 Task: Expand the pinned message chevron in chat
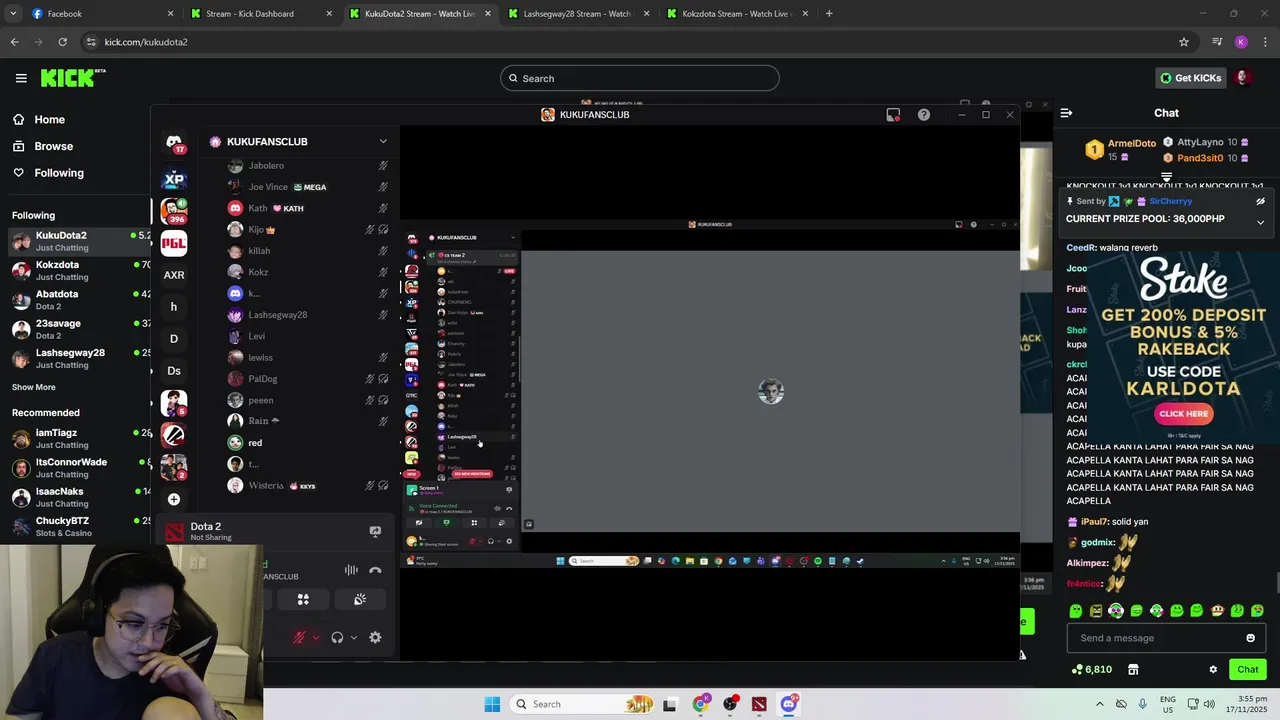pyautogui.click(x=1260, y=222)
